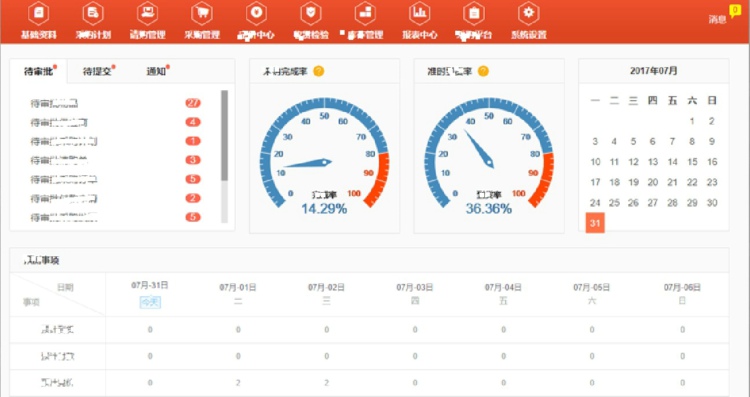750x397 pixels.
Task: Open the 系统设置 gear icon
Action: [529, 13]
